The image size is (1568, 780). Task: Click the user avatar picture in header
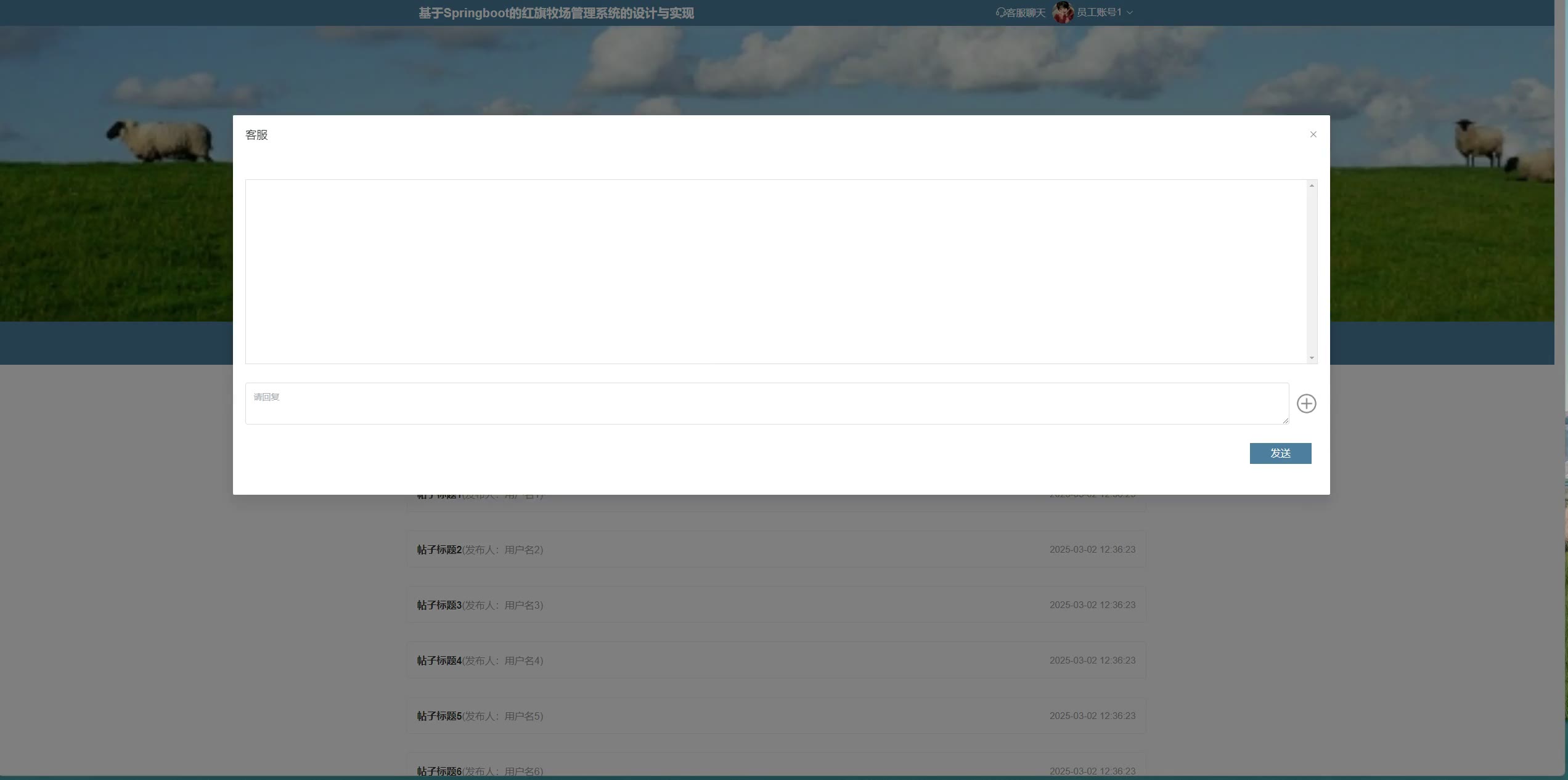pyautogui.click(x=1063, y=12)
